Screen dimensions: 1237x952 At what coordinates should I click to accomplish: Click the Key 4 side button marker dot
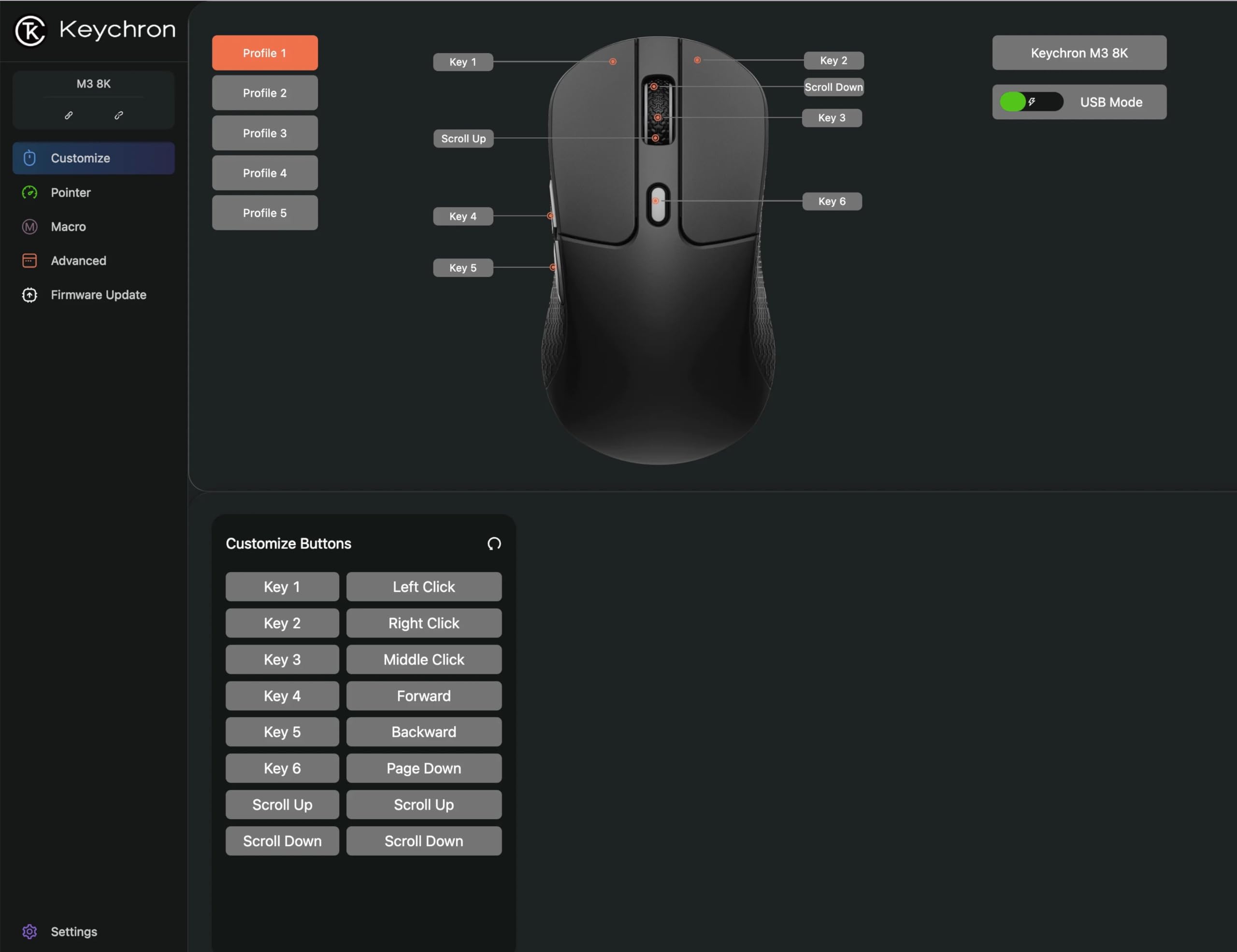550,216
